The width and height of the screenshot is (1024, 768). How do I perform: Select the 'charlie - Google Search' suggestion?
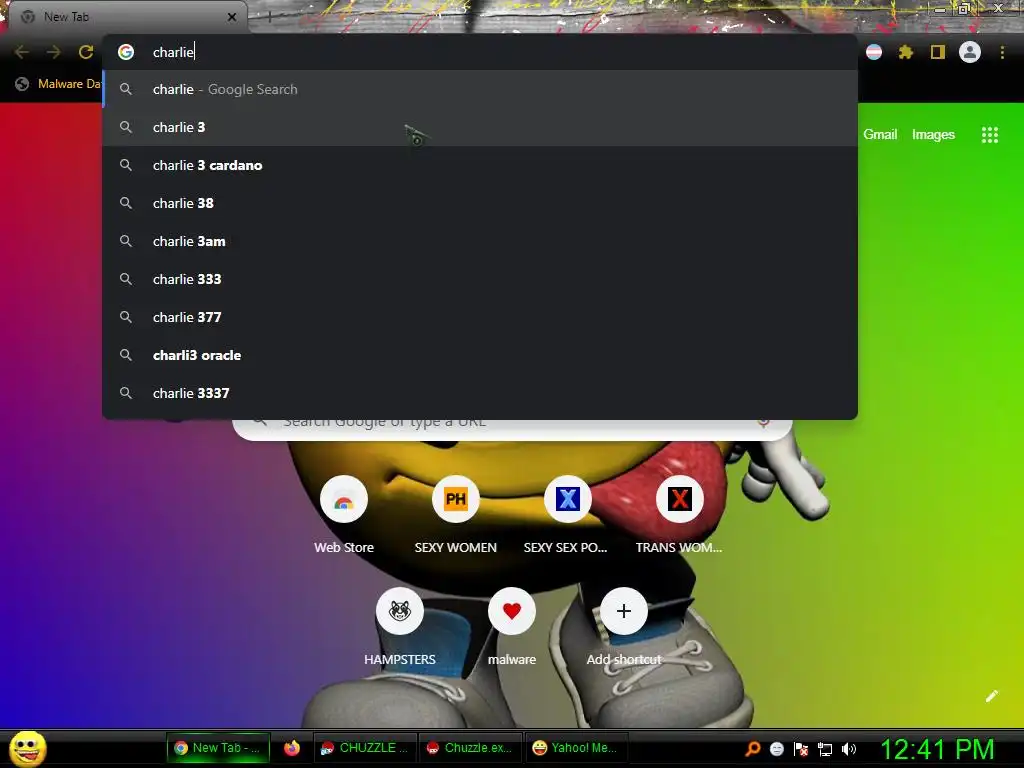coord(480,89)
